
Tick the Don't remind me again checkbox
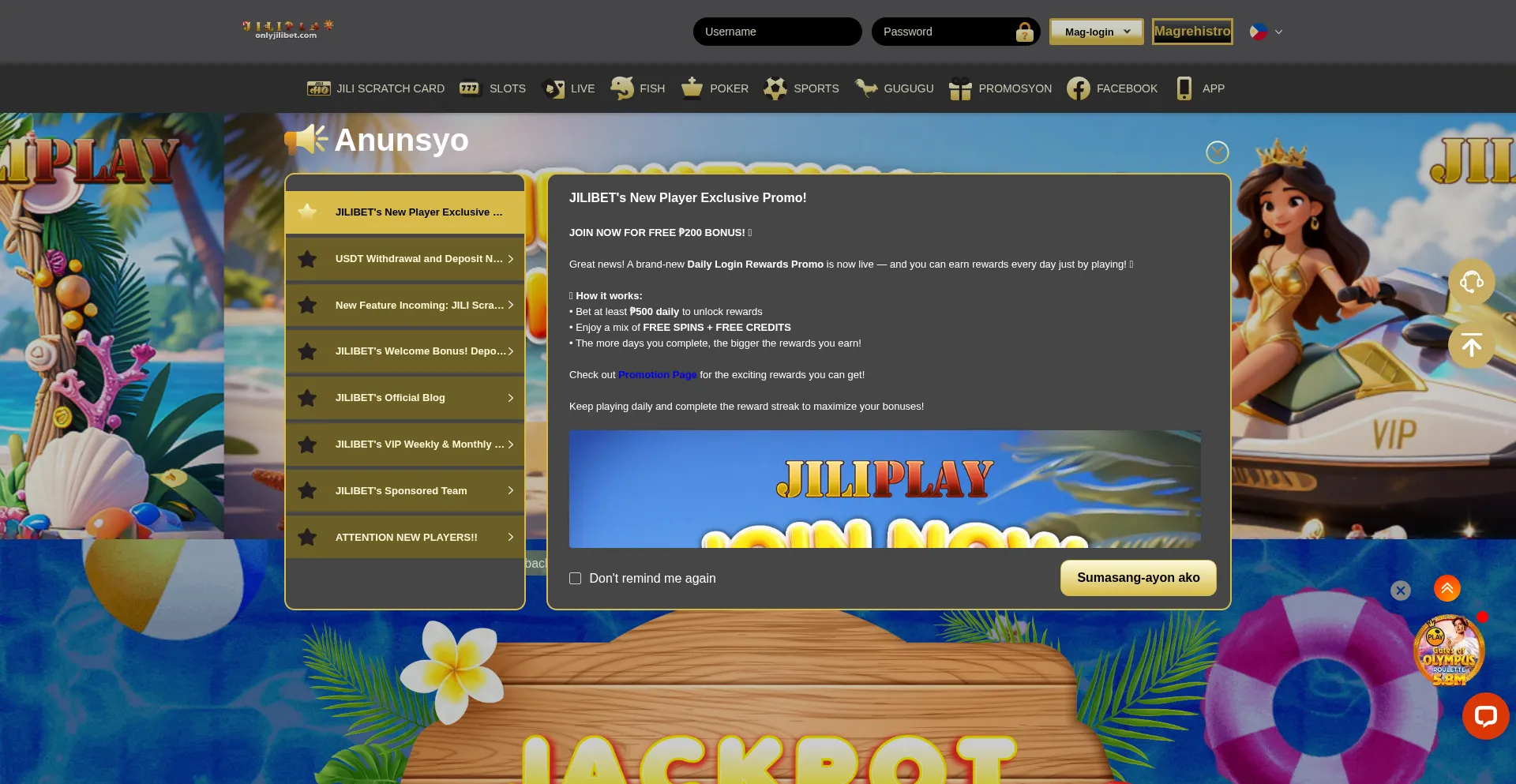point(576,579)
